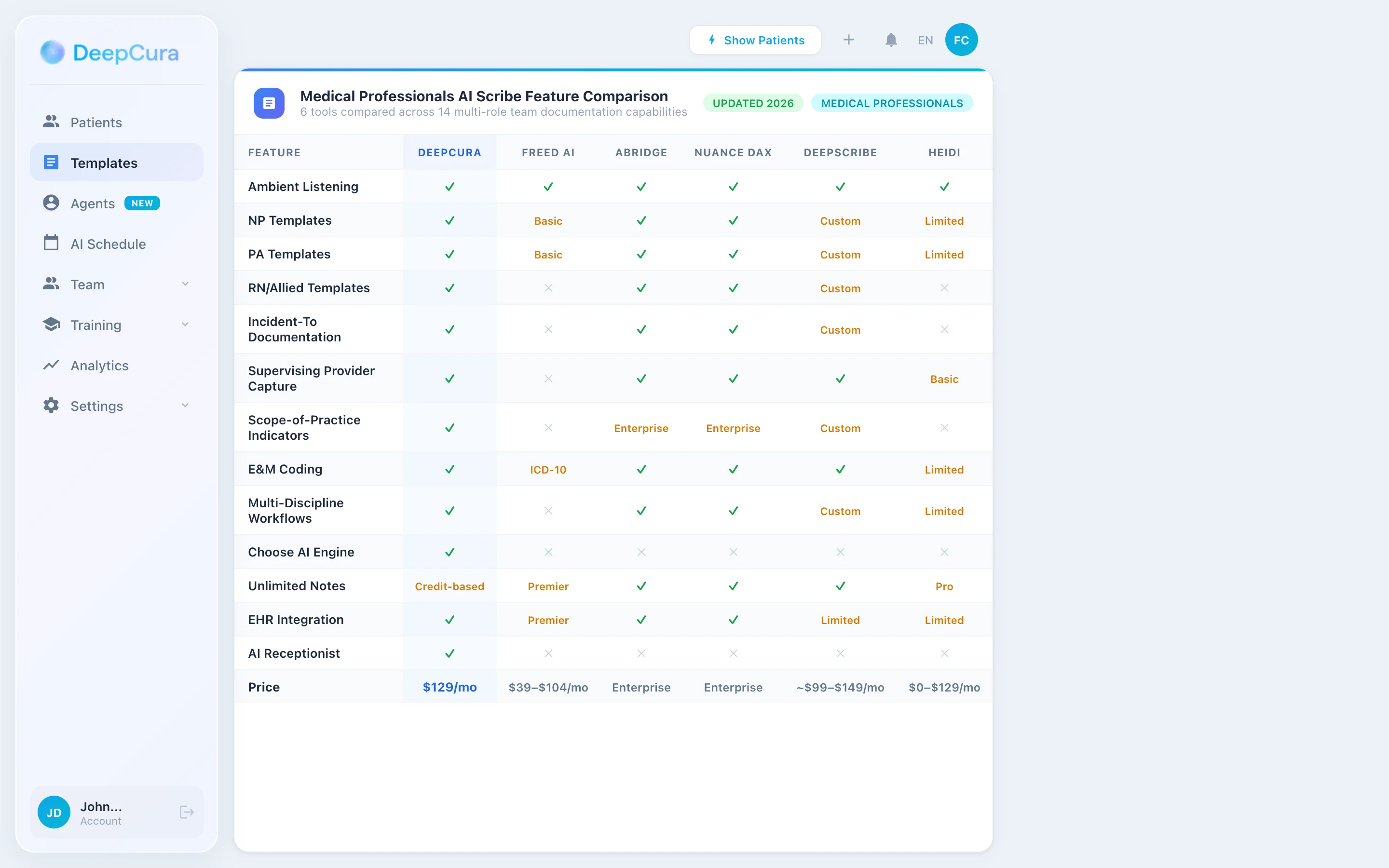The width and height of the screenshot is (1389, 868).
Task: Click the logout icon beside John account
Action: pyautogui.click(x=187, y=812)
